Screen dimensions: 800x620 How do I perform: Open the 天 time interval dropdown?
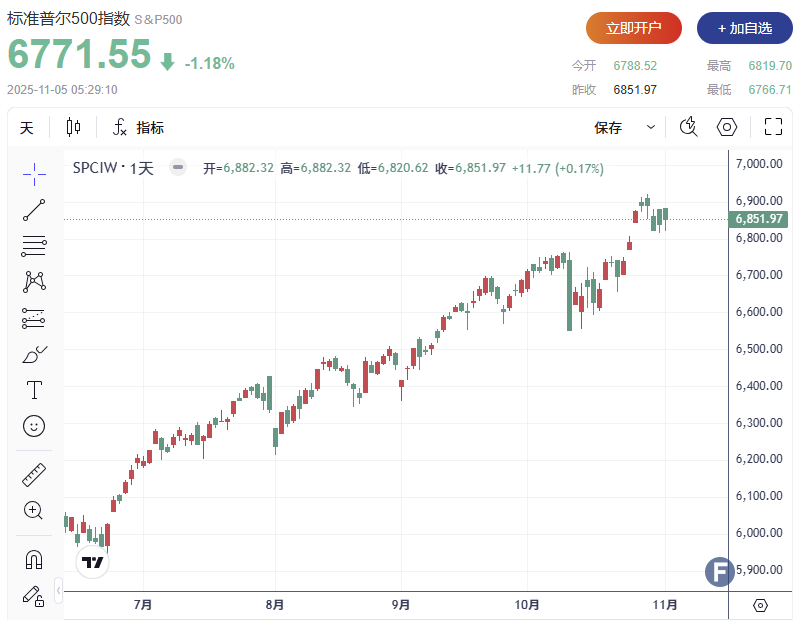[x=27, y=128]
